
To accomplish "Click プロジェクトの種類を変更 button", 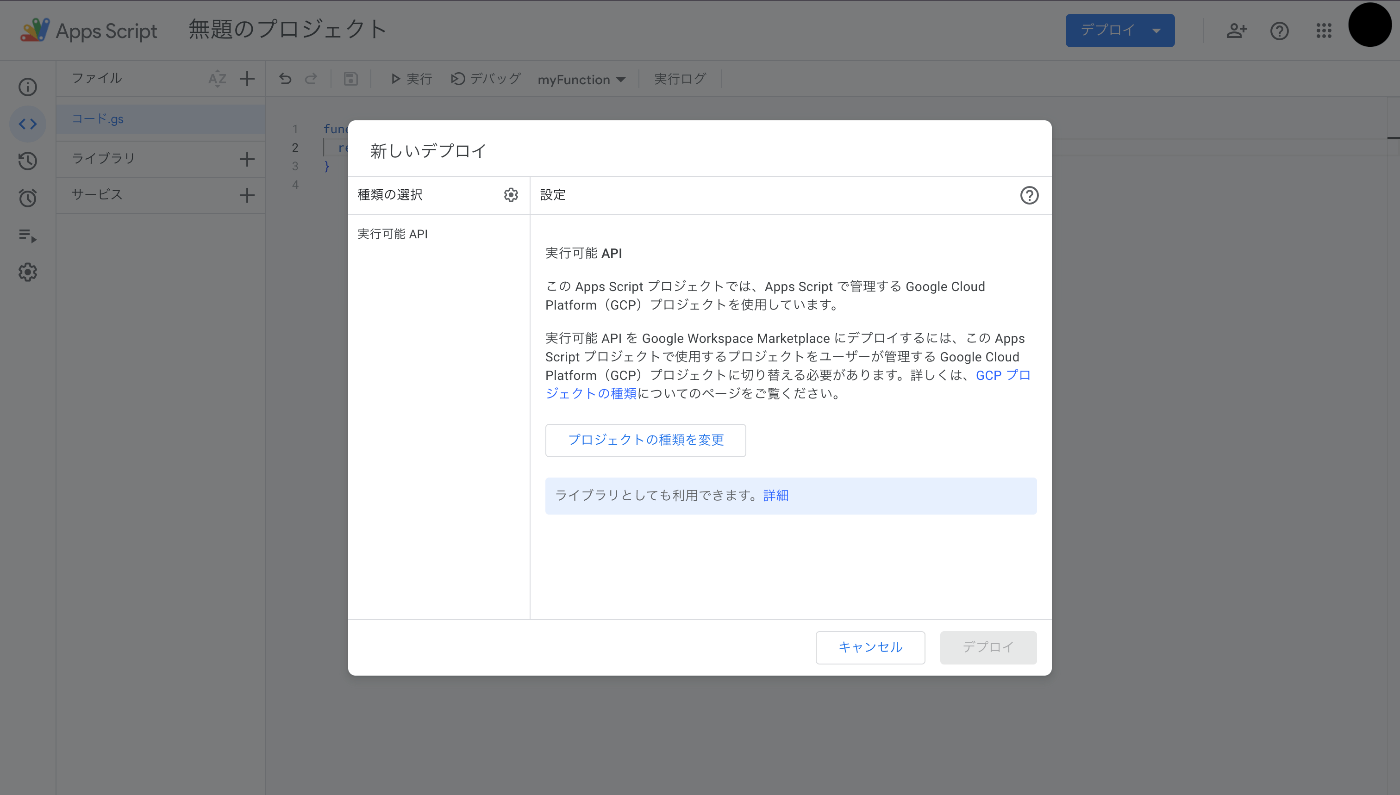I will (x=645, y=440).
